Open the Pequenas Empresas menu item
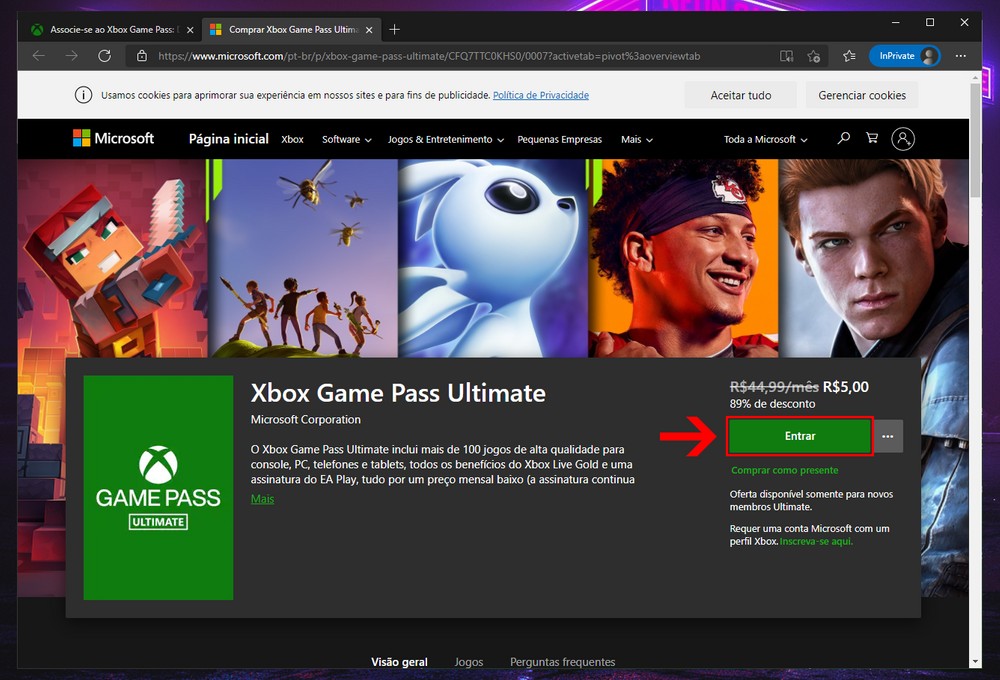The width and height of the screenshot is (1000, 680). click(x=559, y=139)
